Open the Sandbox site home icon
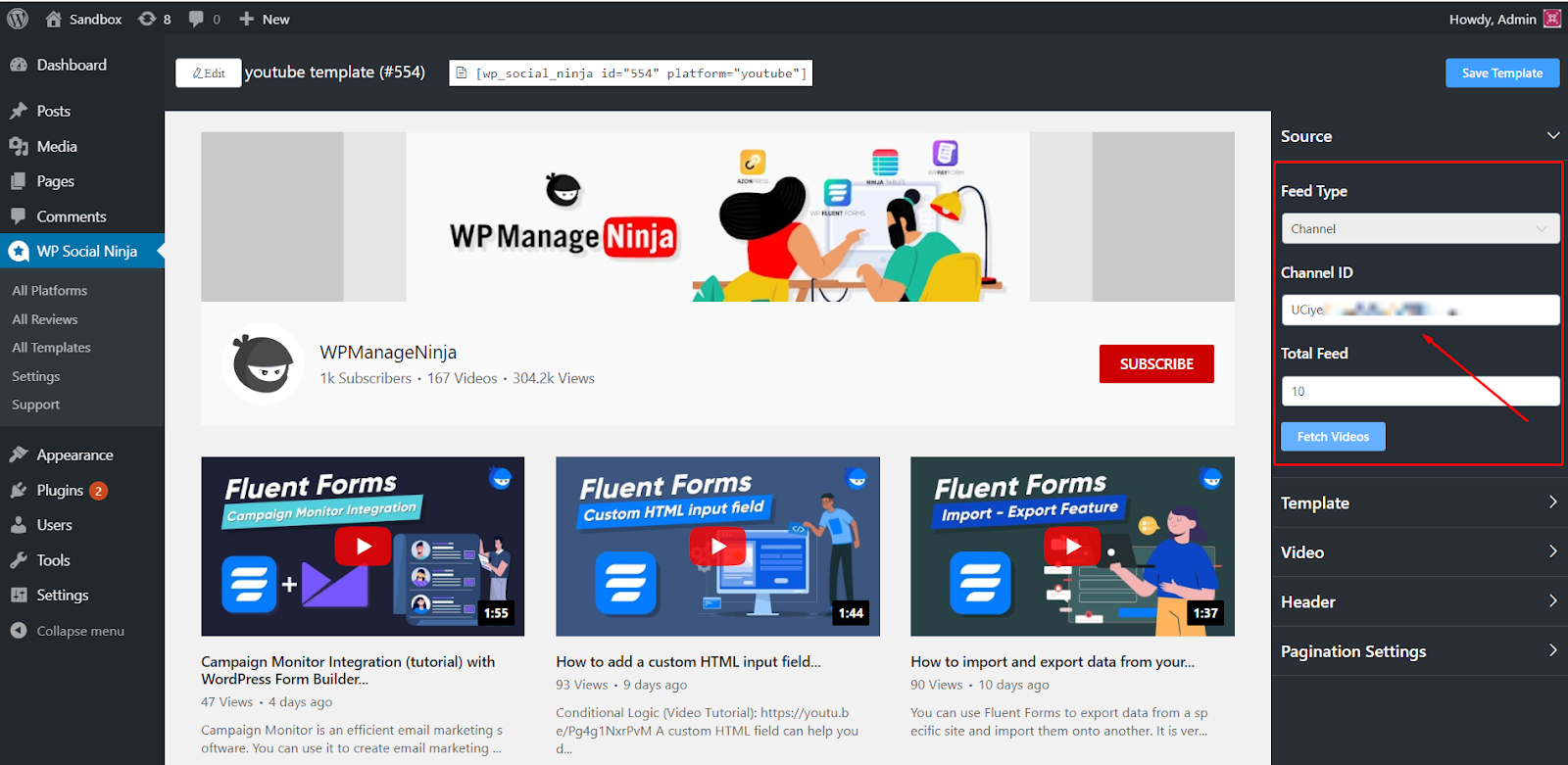Screen dimensions: 1568x765 [x=54, y=19]
